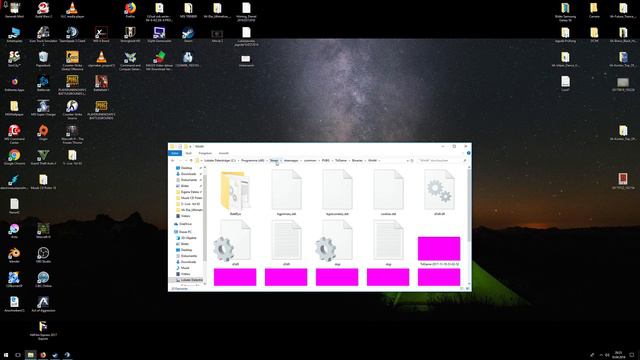Click Steam in the address breadcrumb
640x360 pixels.
pyautogui.click(x=274, y=160)
